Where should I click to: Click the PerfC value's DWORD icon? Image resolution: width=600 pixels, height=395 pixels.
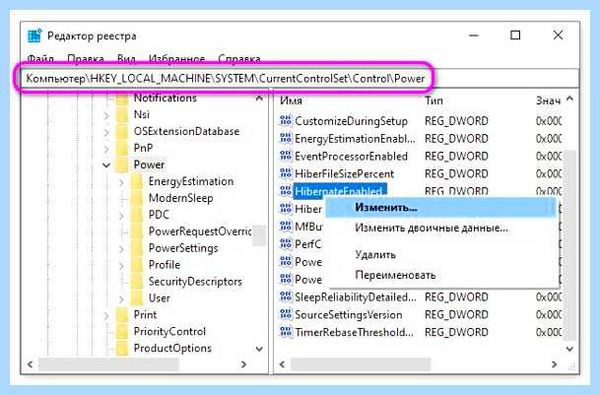click(285, 244)
